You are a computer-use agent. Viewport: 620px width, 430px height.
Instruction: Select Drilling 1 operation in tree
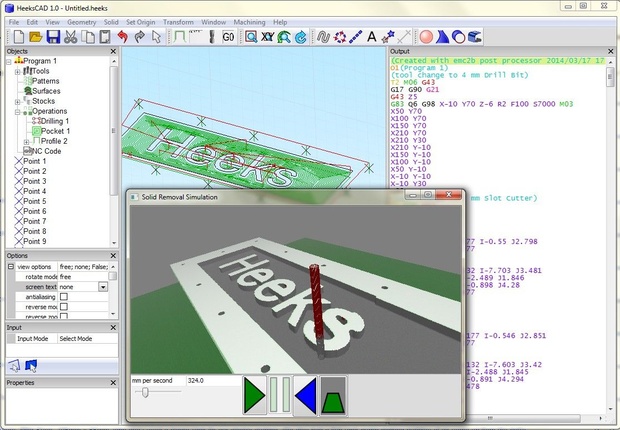pos(51,121)
